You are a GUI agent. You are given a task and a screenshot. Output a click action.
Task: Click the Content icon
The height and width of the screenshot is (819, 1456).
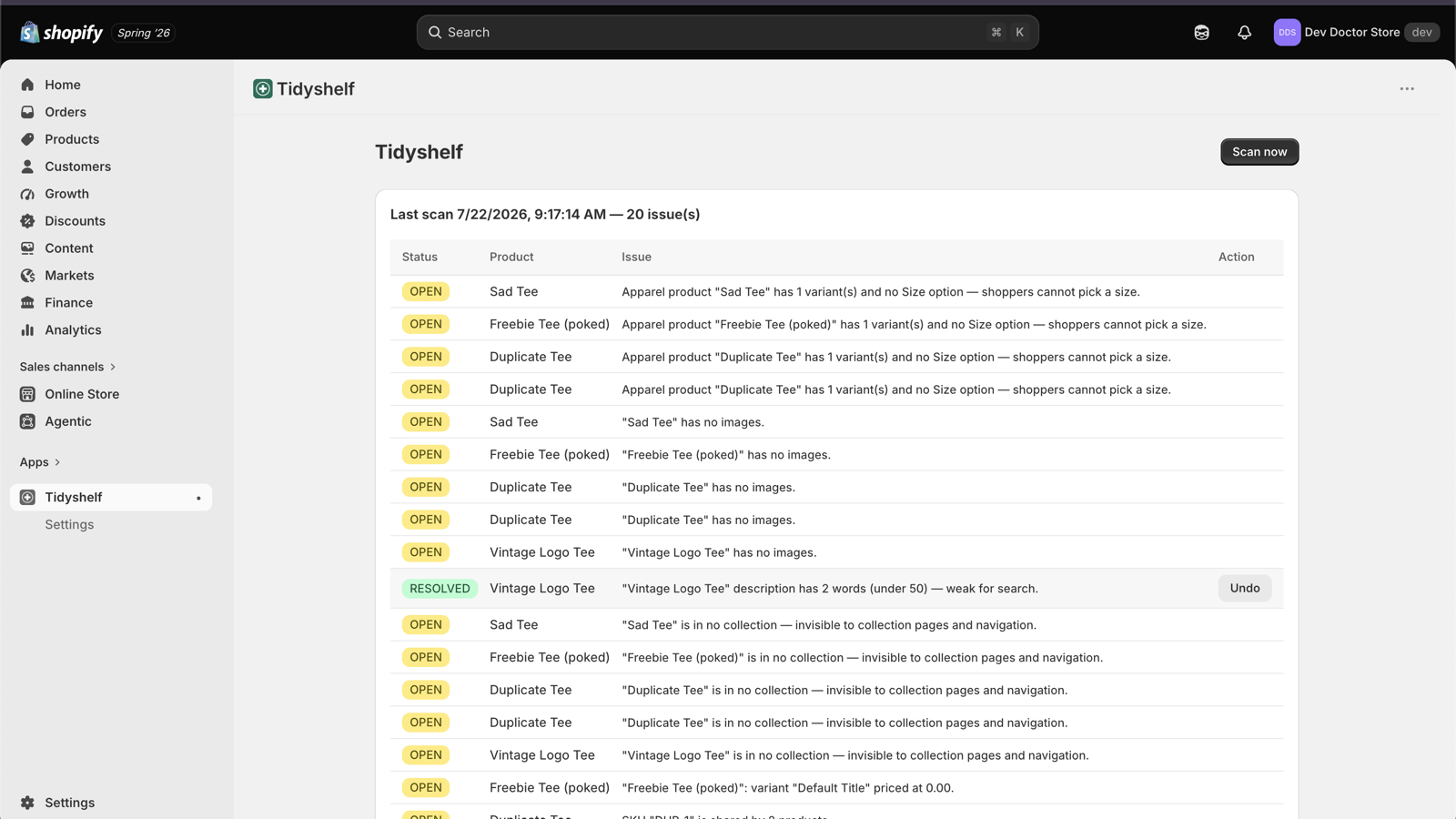[27, 248]
